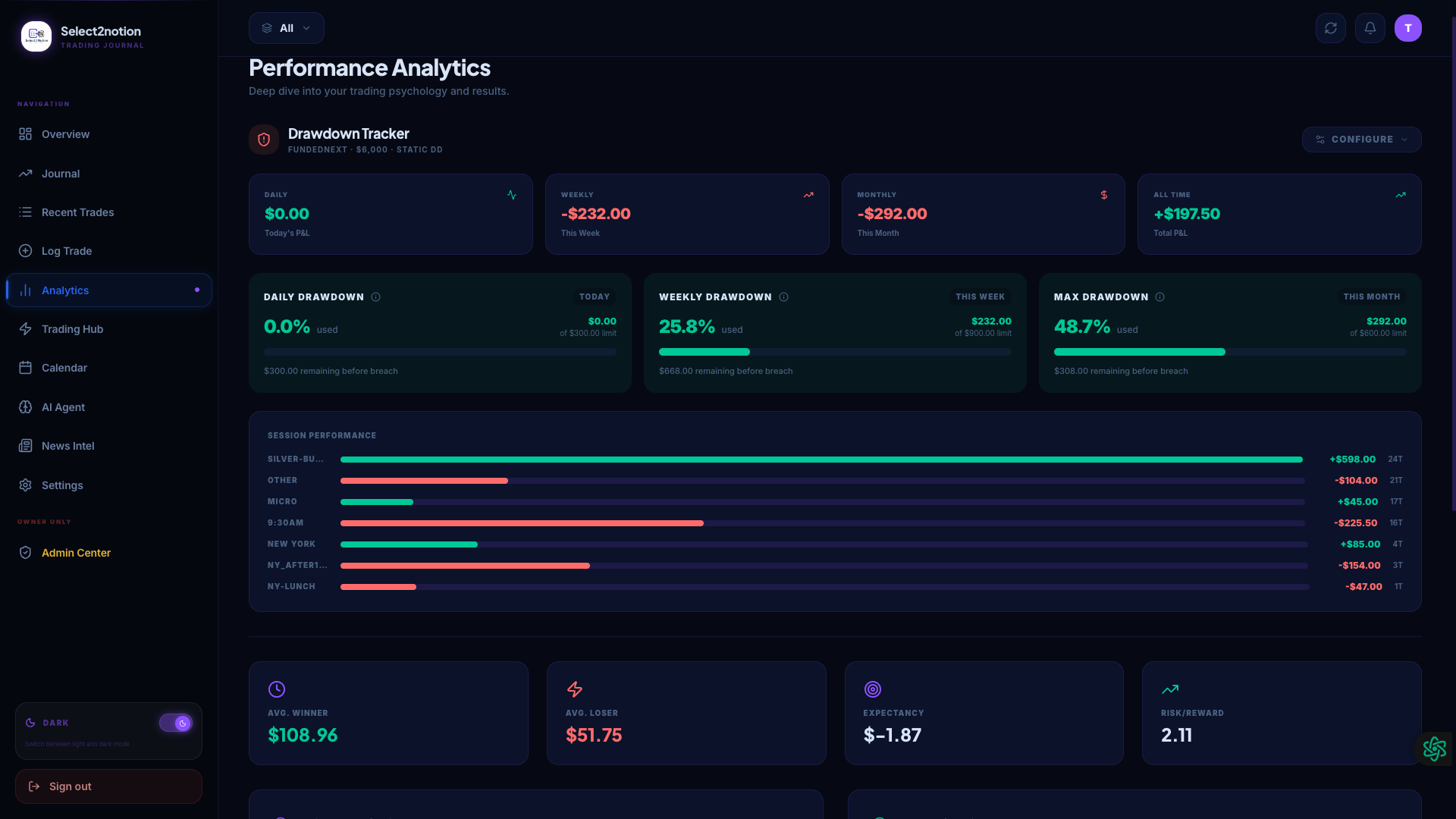Open the Settings page
Screen dimensions: 1456x819
pos(108,485)
